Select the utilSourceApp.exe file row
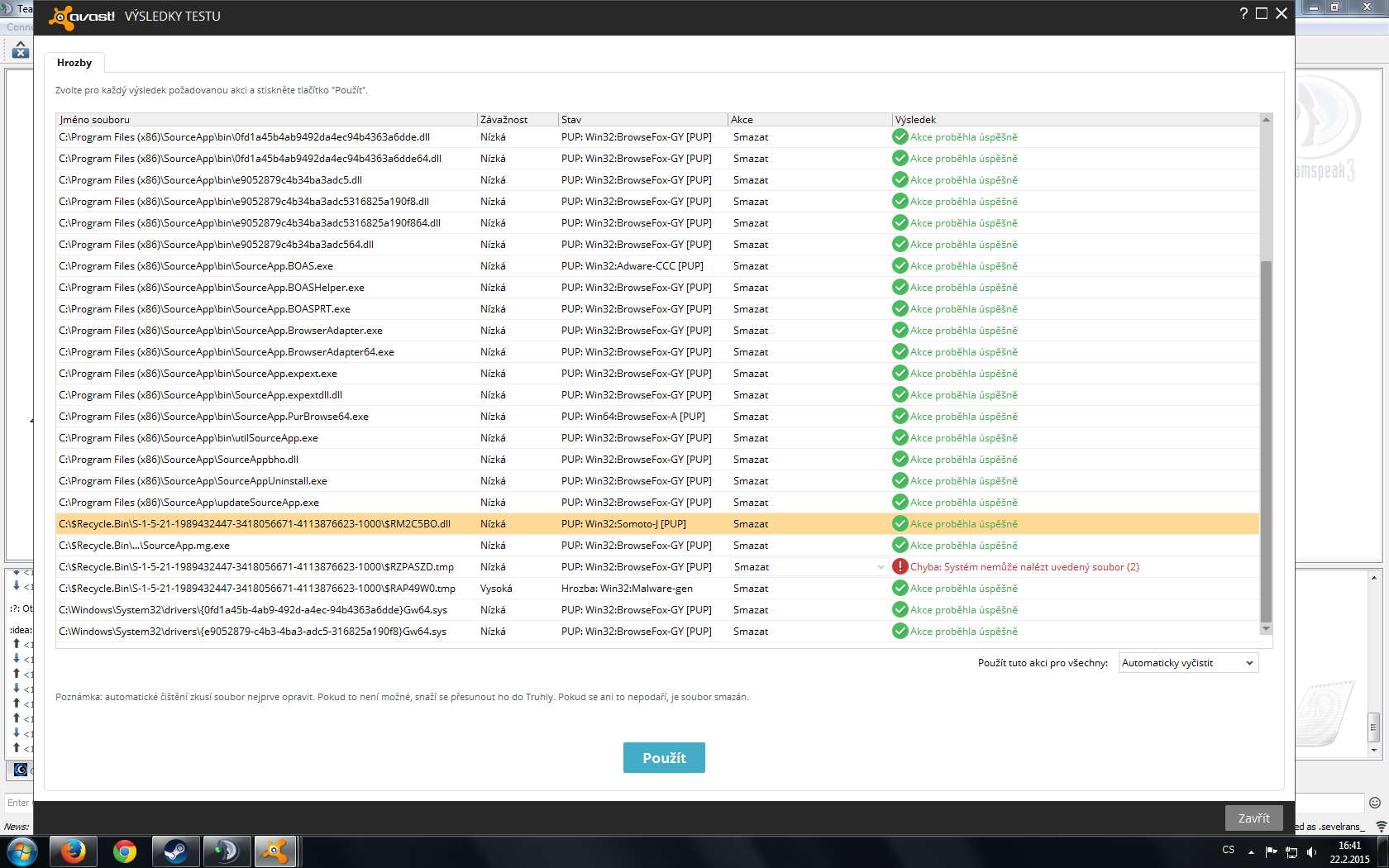Image resolution: width=1389 pixels, height=868 pixels. pos(657,438)
